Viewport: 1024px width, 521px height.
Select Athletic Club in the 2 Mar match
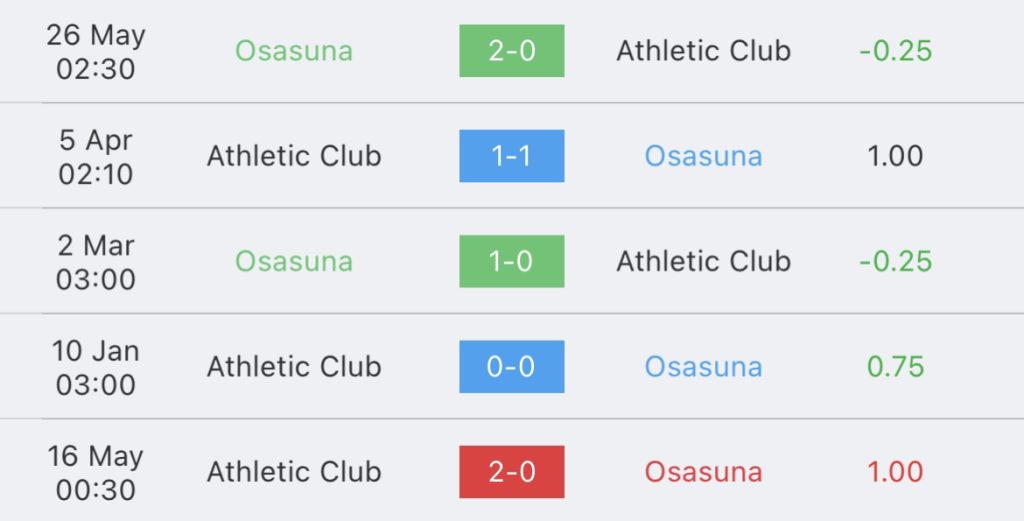point(703,261)
